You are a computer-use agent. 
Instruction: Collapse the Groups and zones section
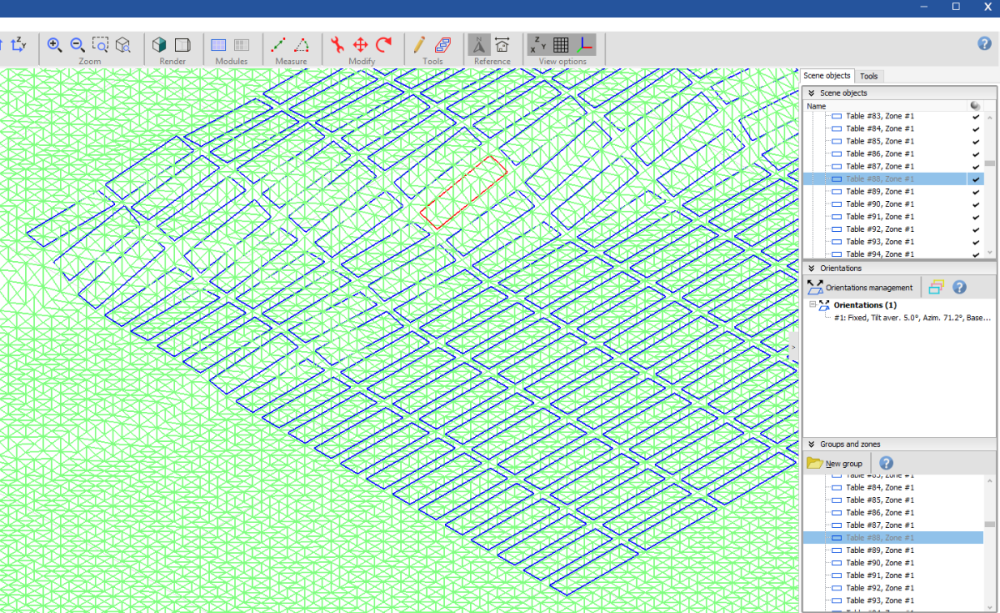click(811, 444)
